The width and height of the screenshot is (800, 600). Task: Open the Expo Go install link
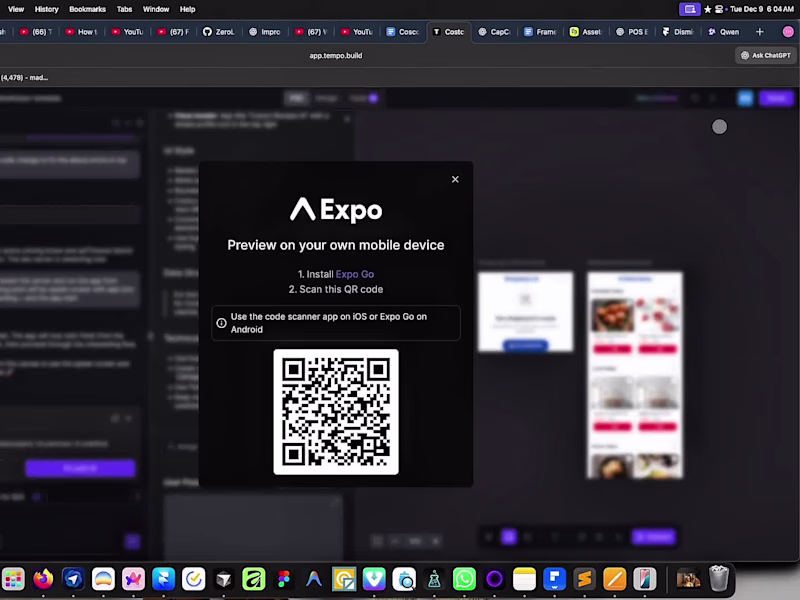pos(355,274)
